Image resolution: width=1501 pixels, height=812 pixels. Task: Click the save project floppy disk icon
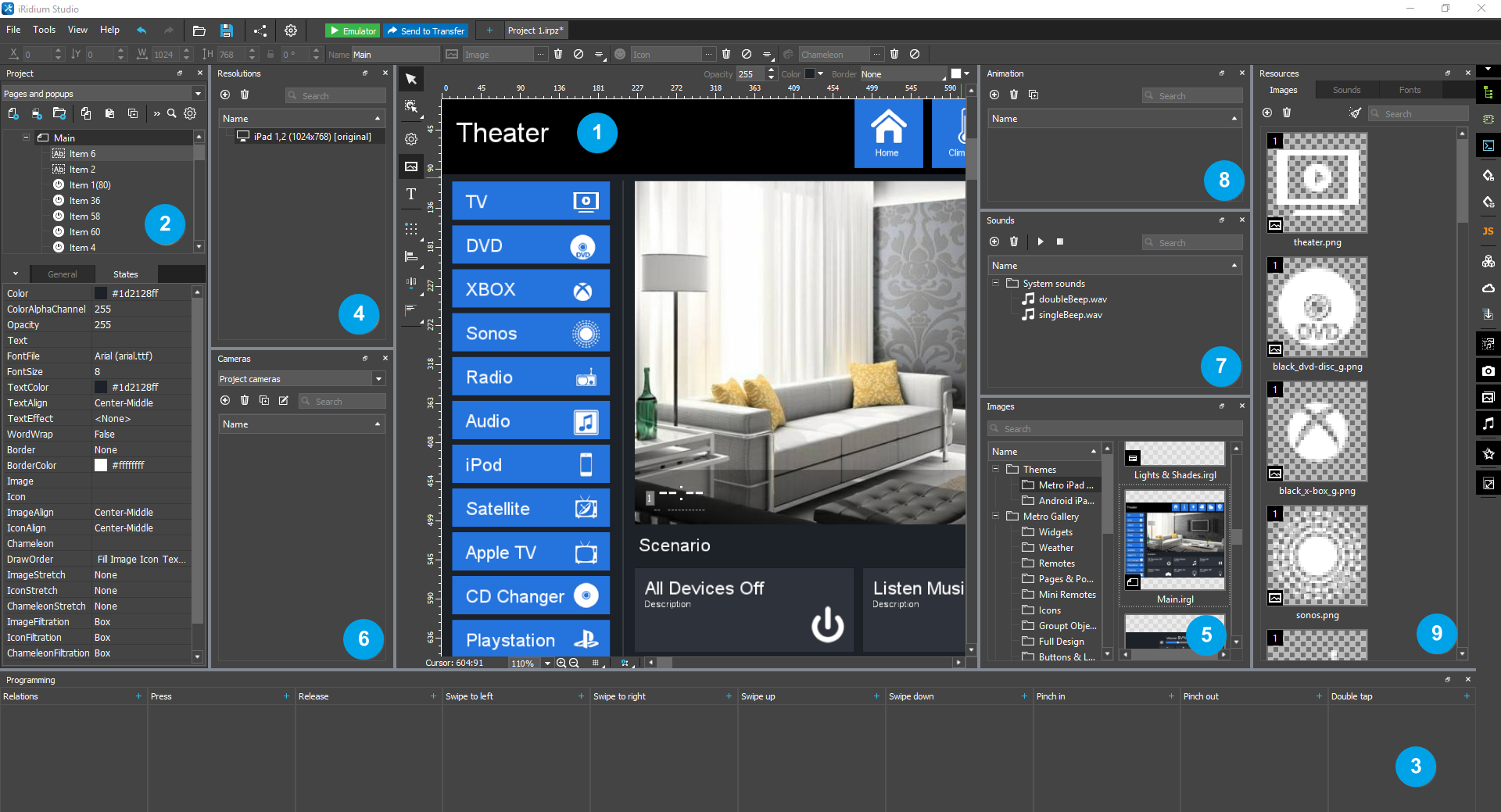pos(227,30)
